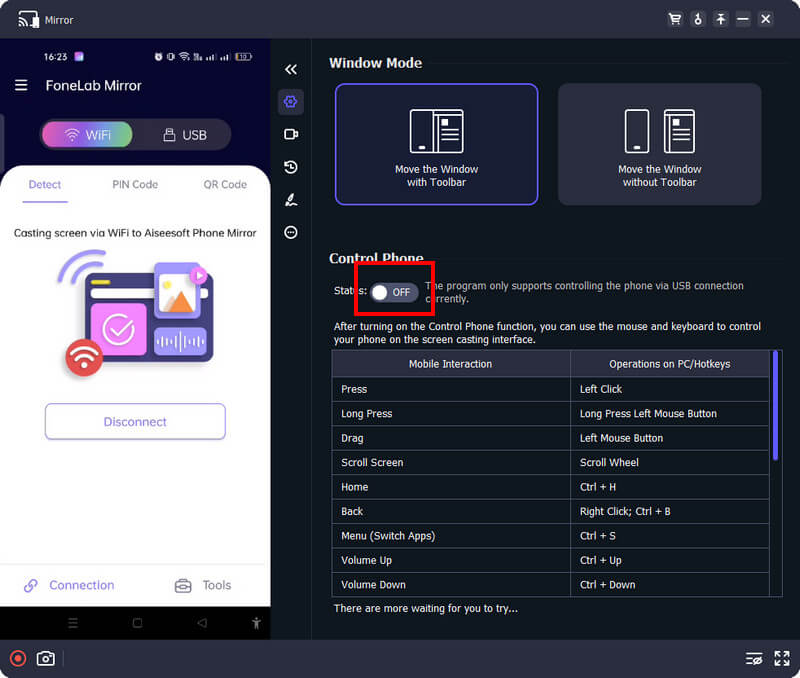Toggle the Control Phone status switch
The width and height of the screenshot is (800, 678).
click(x=394, y=292)
